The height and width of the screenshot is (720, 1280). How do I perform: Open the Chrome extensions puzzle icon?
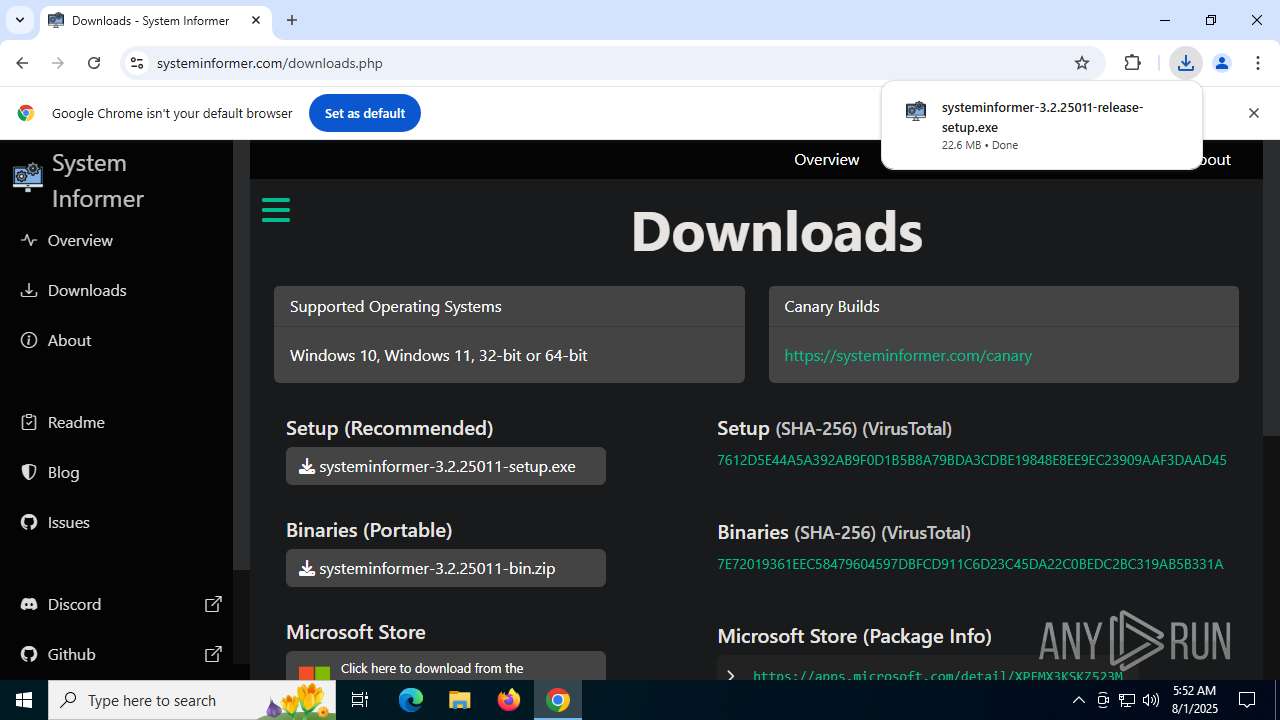click(1132, 63)
